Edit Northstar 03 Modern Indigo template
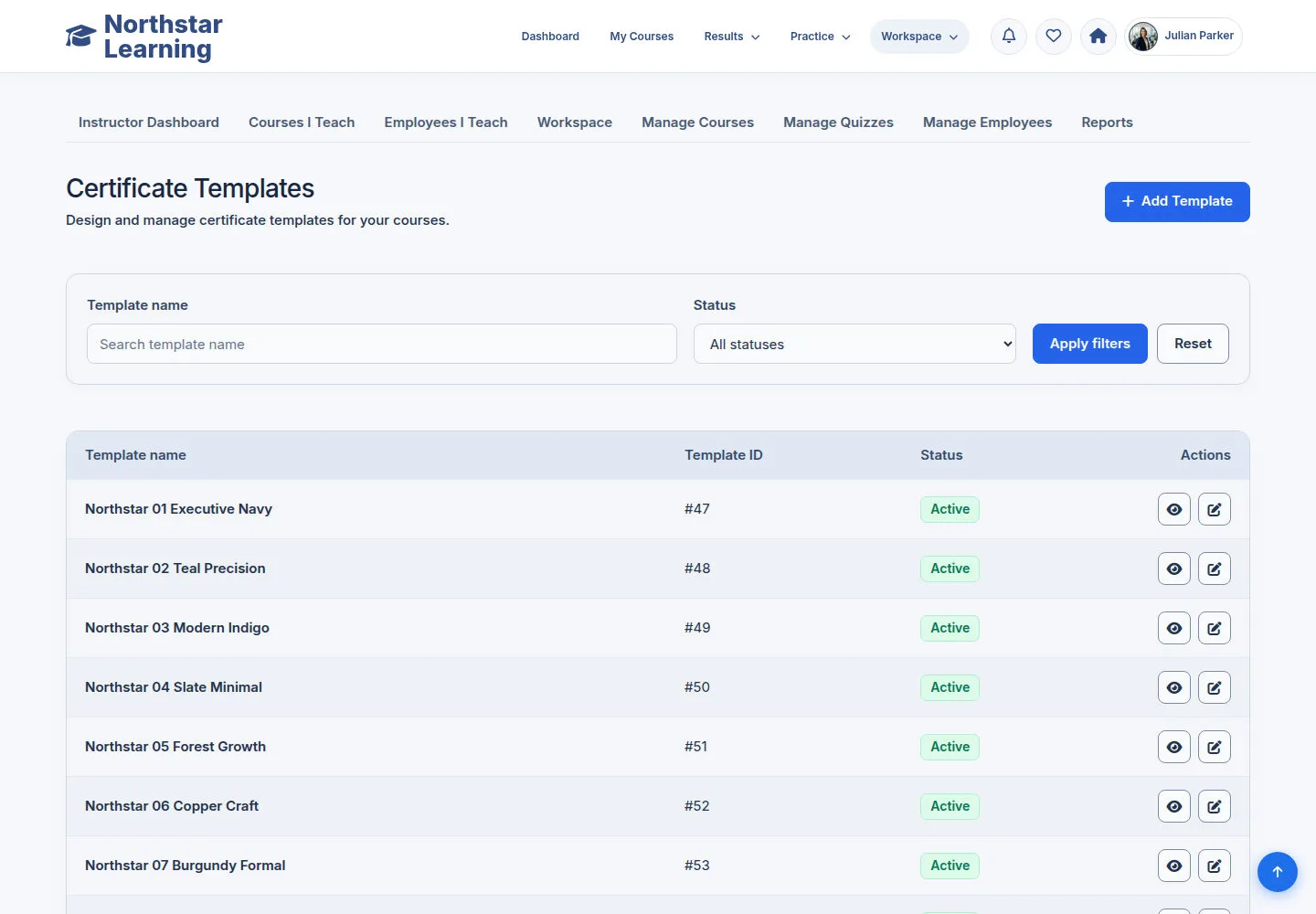The image size is (1316, 914). coord(1215,628)
